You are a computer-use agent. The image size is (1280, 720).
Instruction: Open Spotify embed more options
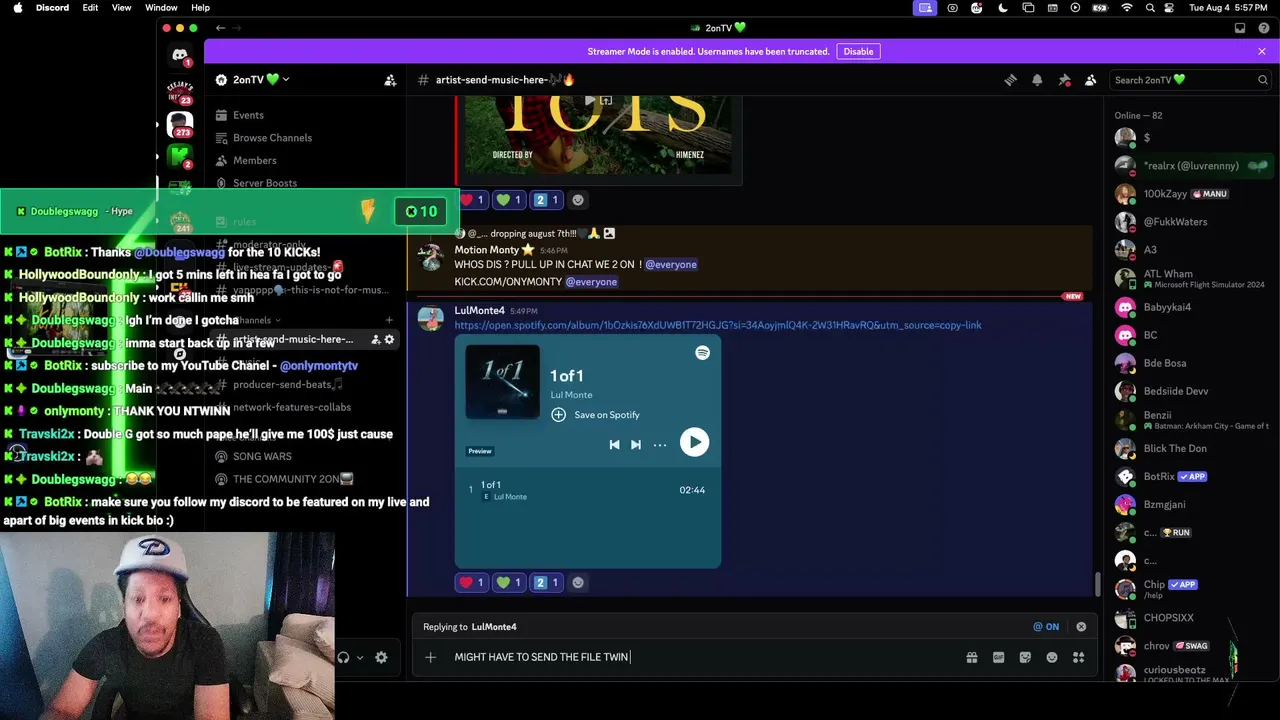[x=660, y=445]
